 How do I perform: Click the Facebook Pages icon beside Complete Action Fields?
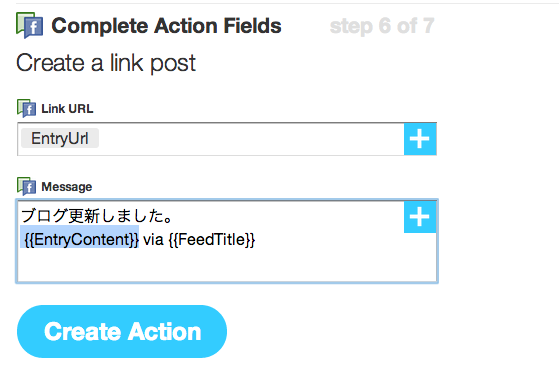[x=30, y=26]
